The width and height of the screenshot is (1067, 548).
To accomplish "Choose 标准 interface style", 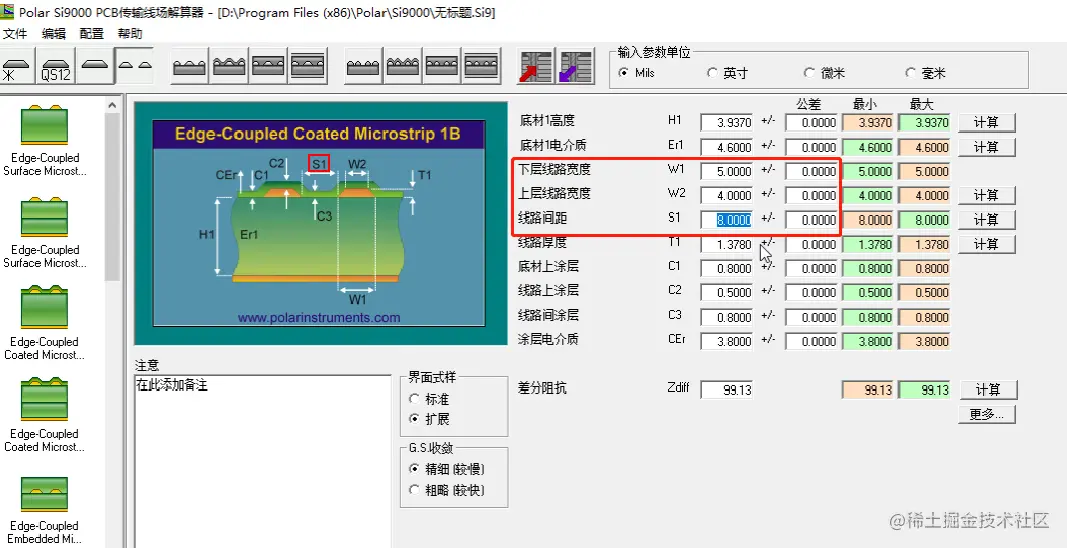I will pyautogui.click(x=429, y=400).
